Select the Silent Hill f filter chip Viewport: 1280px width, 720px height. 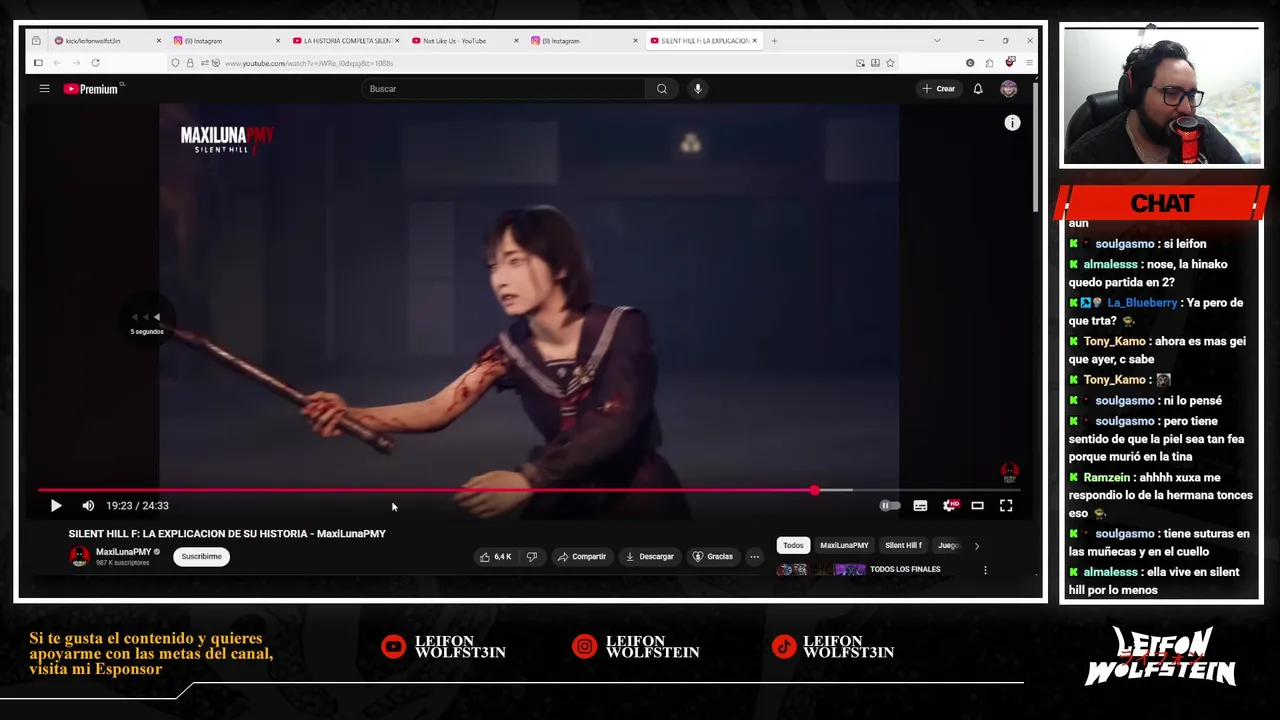point(903,546)
